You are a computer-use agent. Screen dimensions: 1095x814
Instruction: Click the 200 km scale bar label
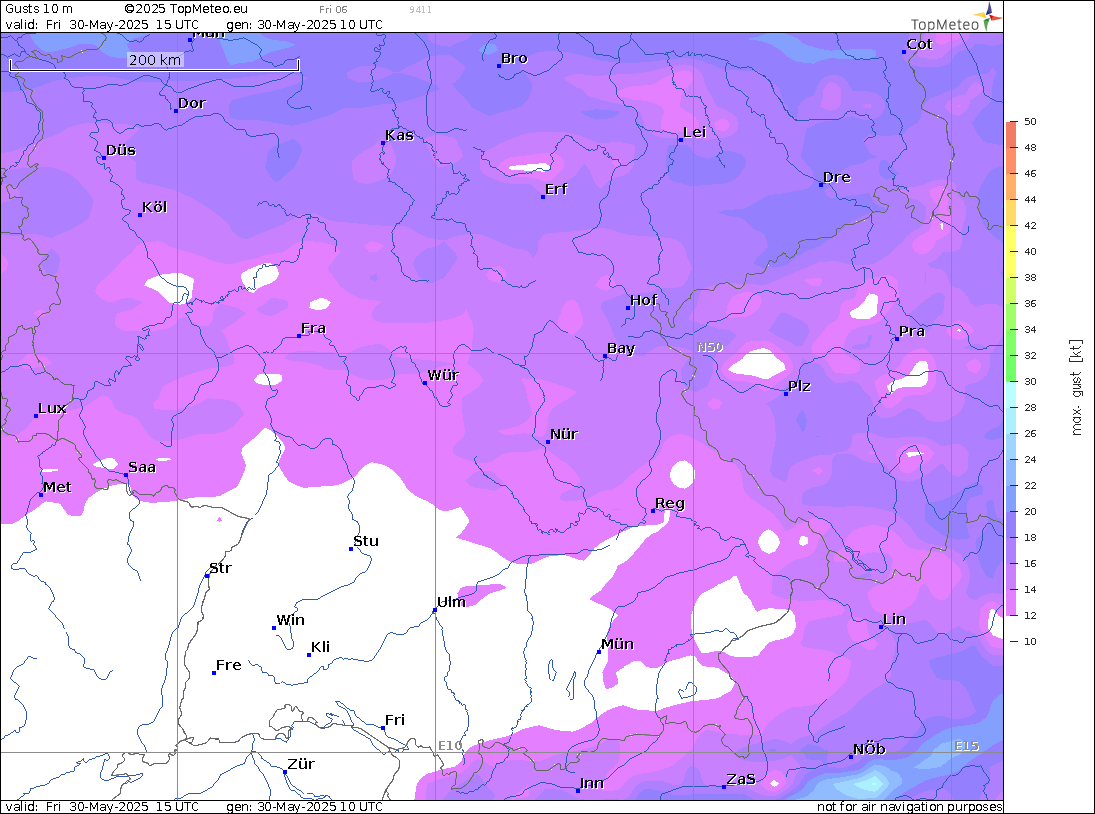[x=155, y=60]
